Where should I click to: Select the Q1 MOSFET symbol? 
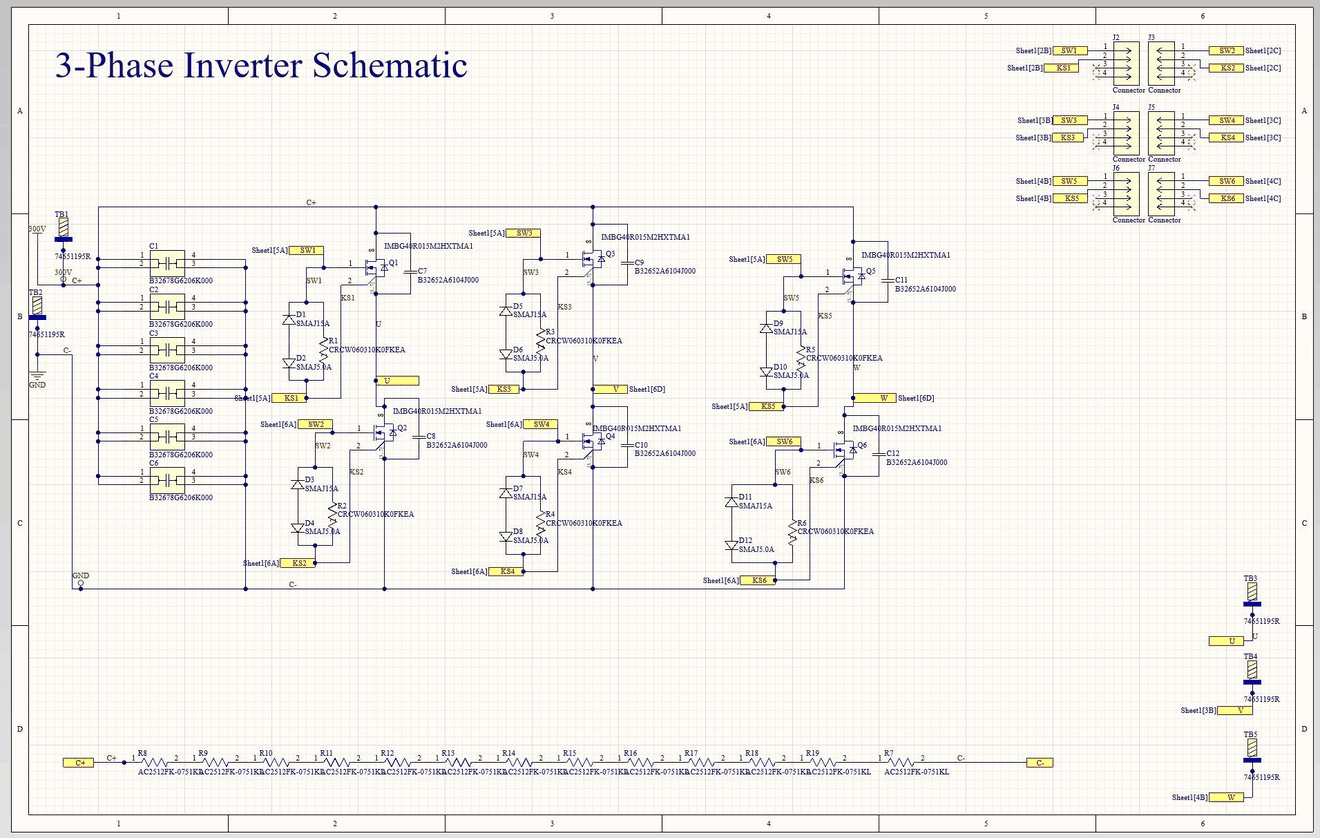pyautogui.click(x=377, y=268)
